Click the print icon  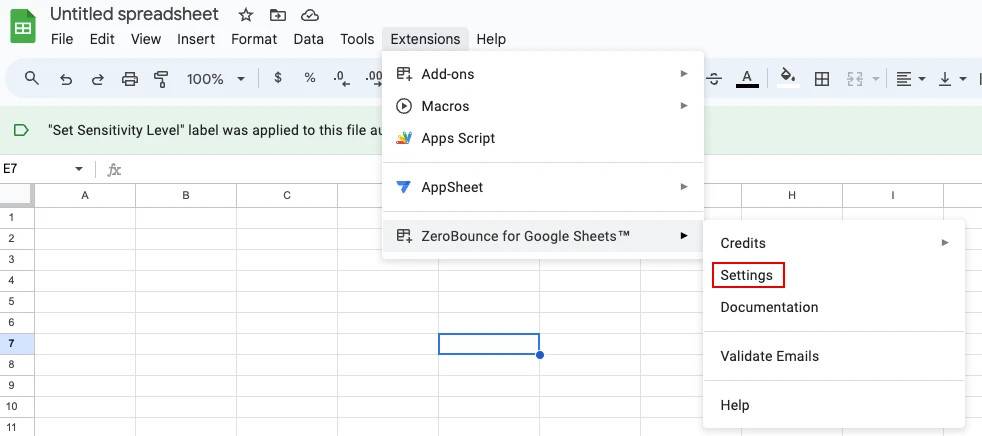129,79
